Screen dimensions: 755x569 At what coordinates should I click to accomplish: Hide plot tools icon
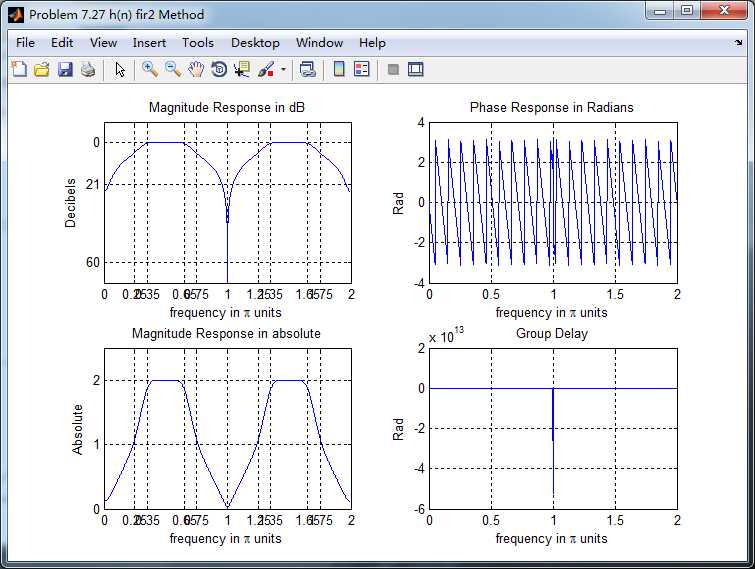pos(393,69)
